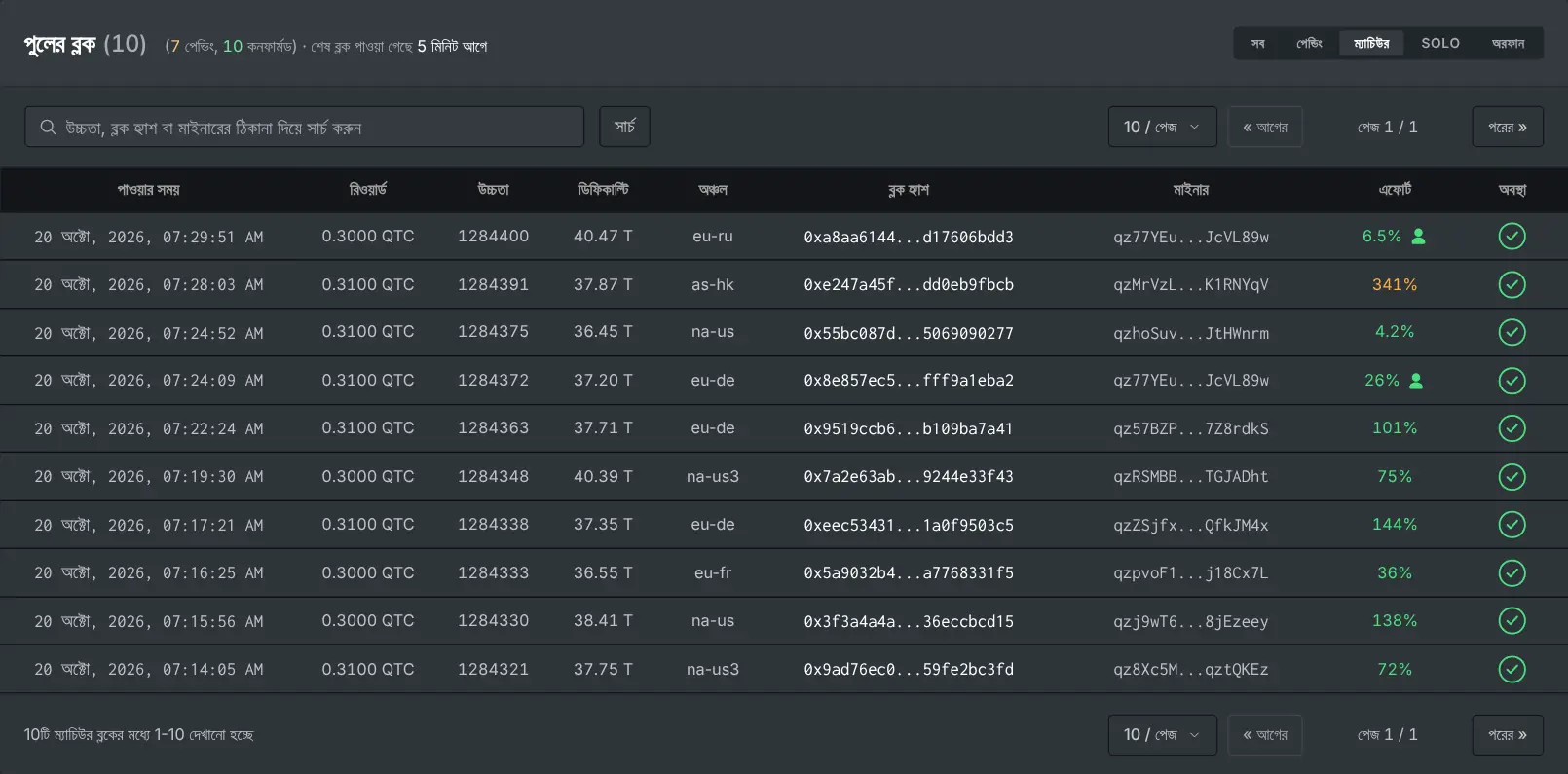Select the SOLO filter tab

pyautogui.click(x=1440, y=43)
